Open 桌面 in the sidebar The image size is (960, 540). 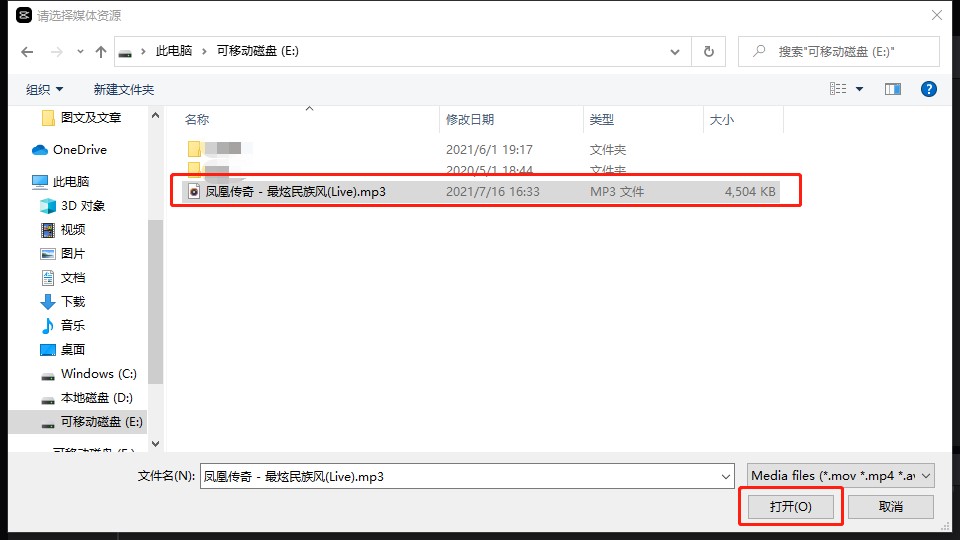click(x=63, y=350)
